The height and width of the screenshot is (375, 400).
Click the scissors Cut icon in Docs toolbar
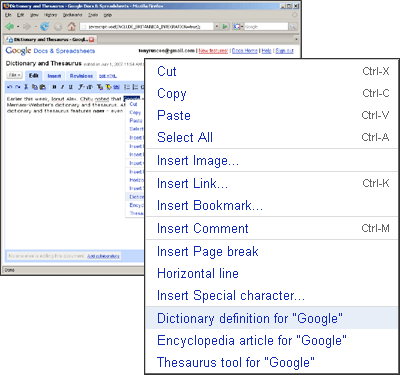coord(26,87)
